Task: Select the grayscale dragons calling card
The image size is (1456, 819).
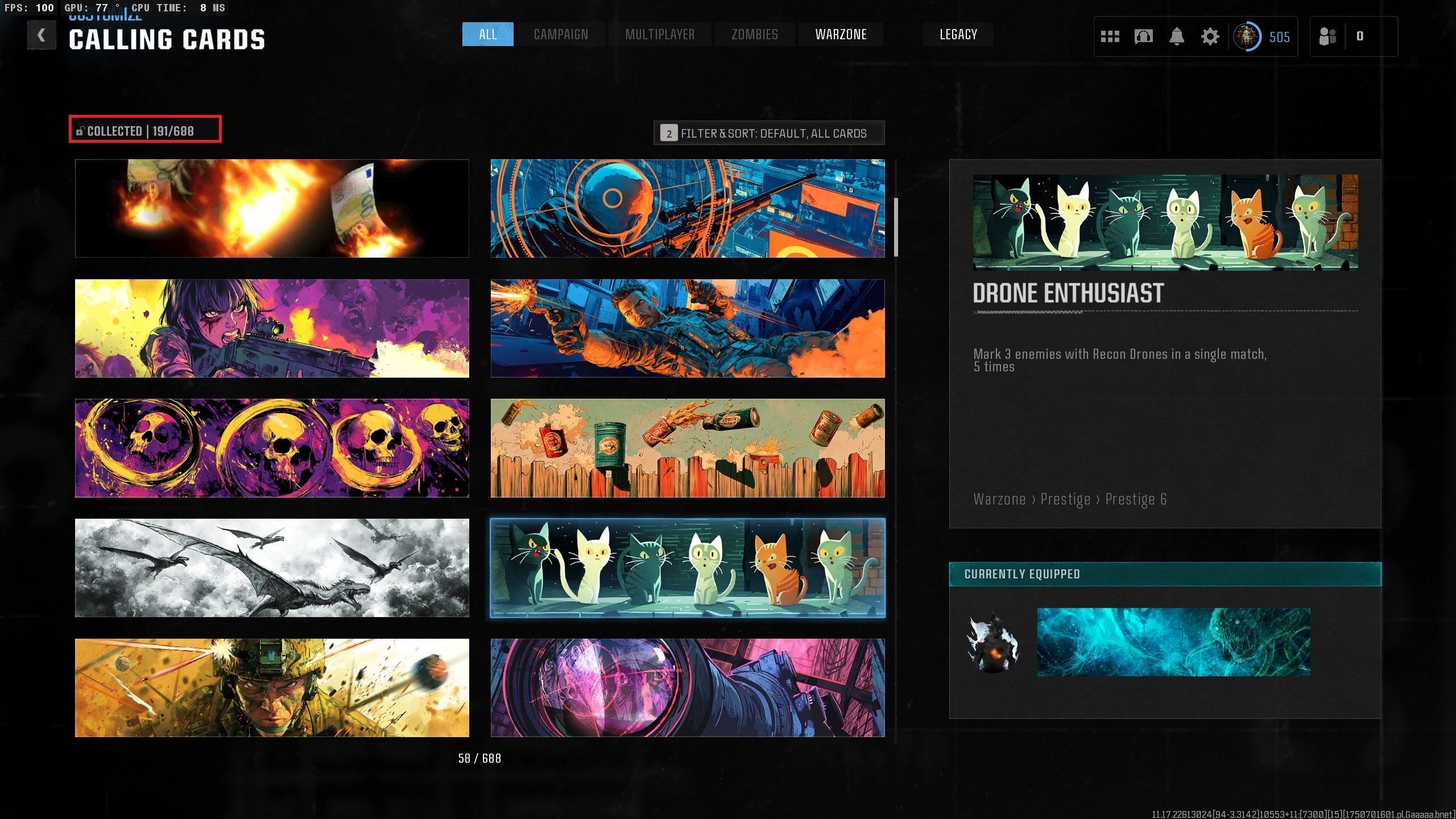Action: [x=272, y=568]
